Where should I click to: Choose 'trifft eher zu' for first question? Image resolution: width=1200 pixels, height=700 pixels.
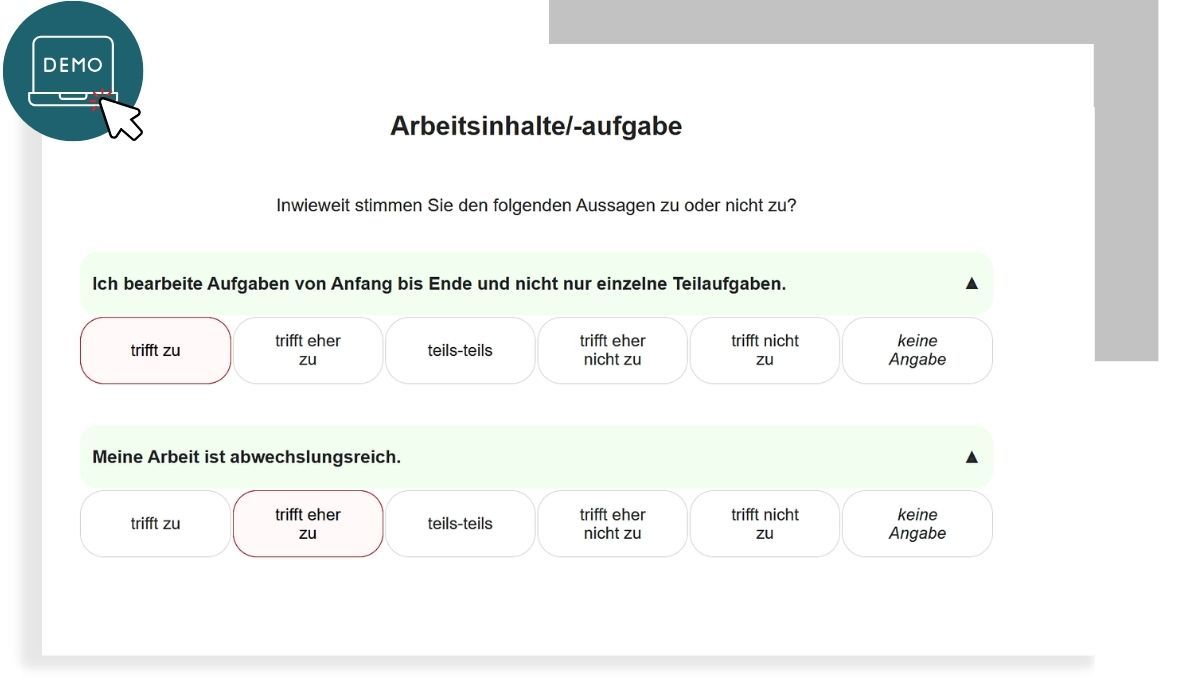click(308, 351)
